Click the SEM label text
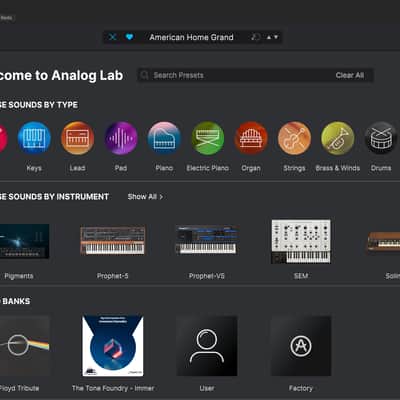Screen dimensions: 400x400 tap(301, 276)
